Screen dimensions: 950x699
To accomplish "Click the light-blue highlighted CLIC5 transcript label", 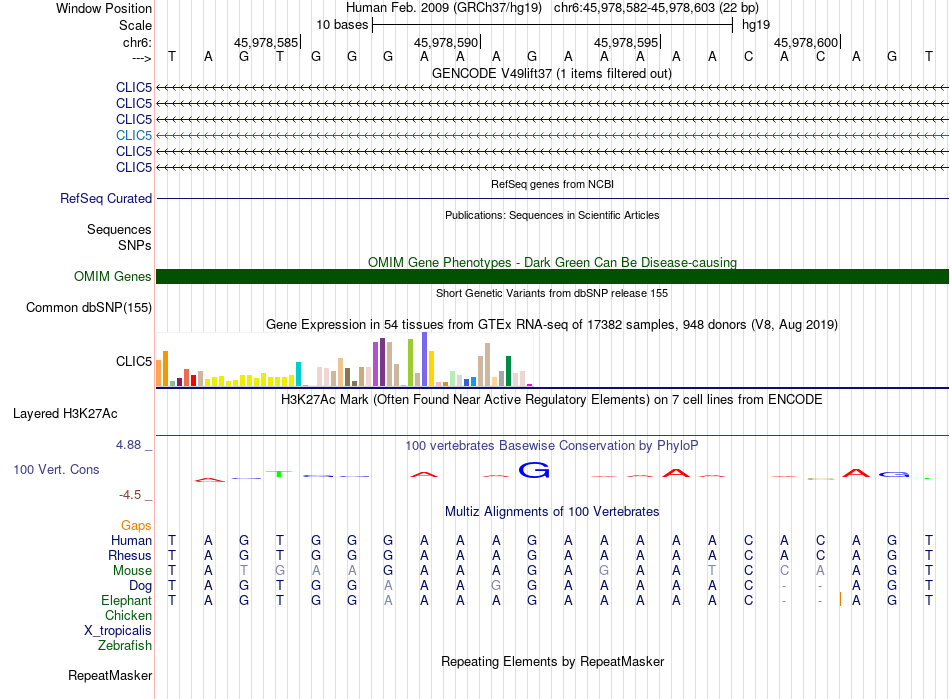I will click(133, 135).
